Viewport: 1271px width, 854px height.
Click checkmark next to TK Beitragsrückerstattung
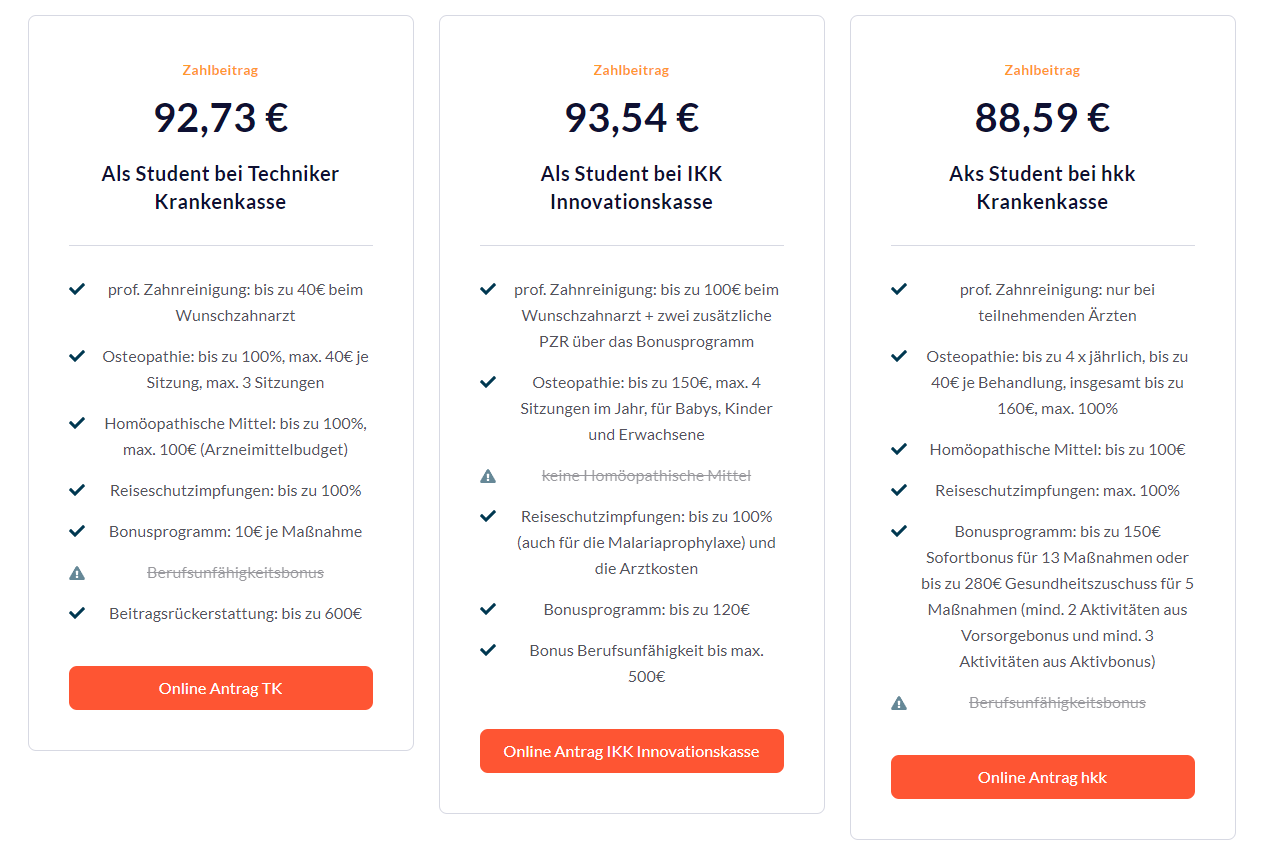coord(77,613)
